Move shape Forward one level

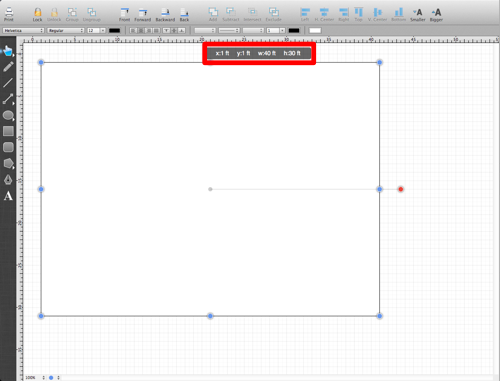pyautogui.click(x=143, y=14)
